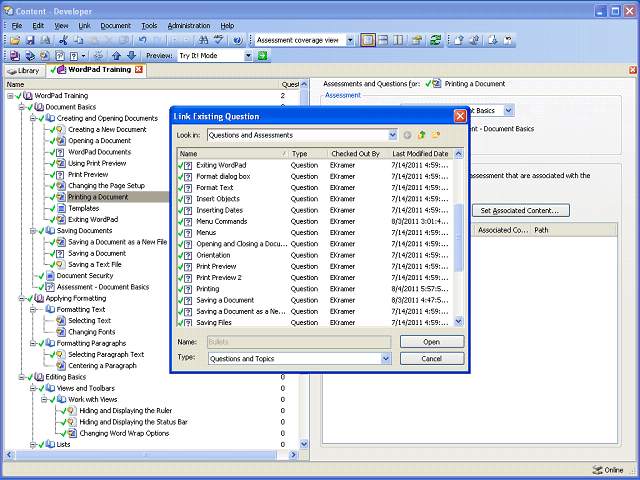Click the dialog list scroll-down arrow
The width and height of the screenshot is (640, 480).
tap(458, 321)
